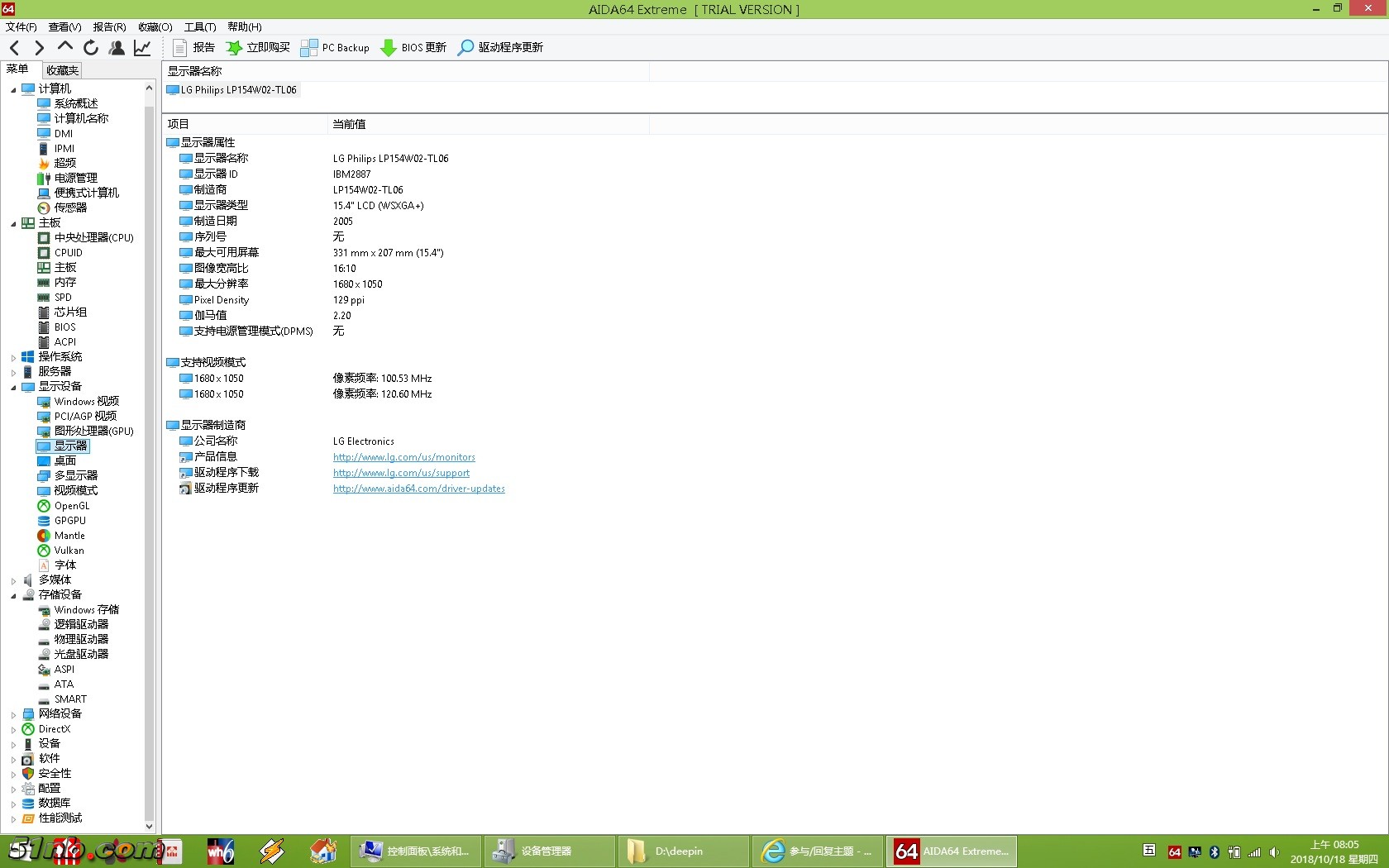Open the graph chart toolbar icon
The height and width of the screenshot is (868, 1389).
pyautogui.click(x=142, y=48)
